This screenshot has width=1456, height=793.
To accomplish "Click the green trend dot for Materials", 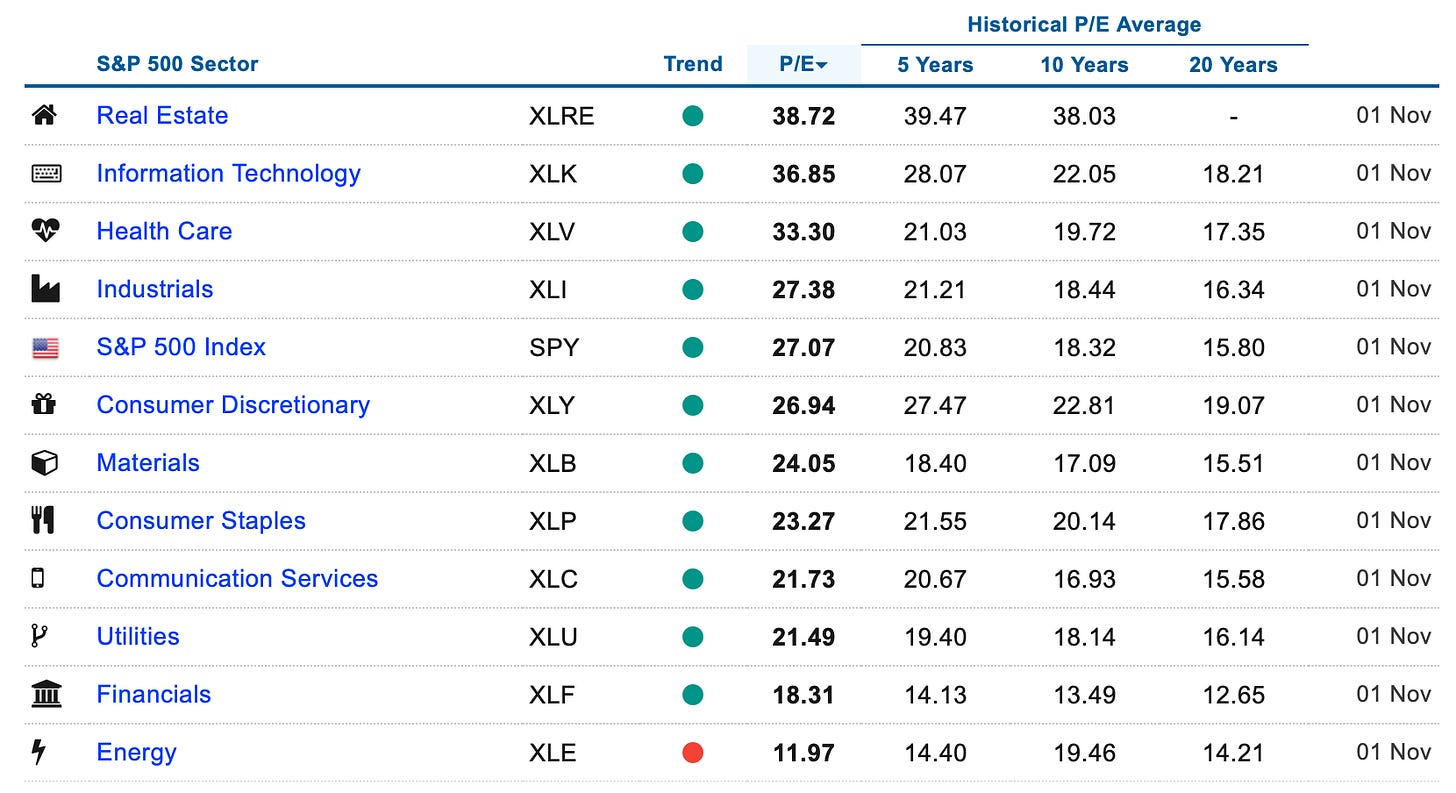I will click(x=693, y=464).
